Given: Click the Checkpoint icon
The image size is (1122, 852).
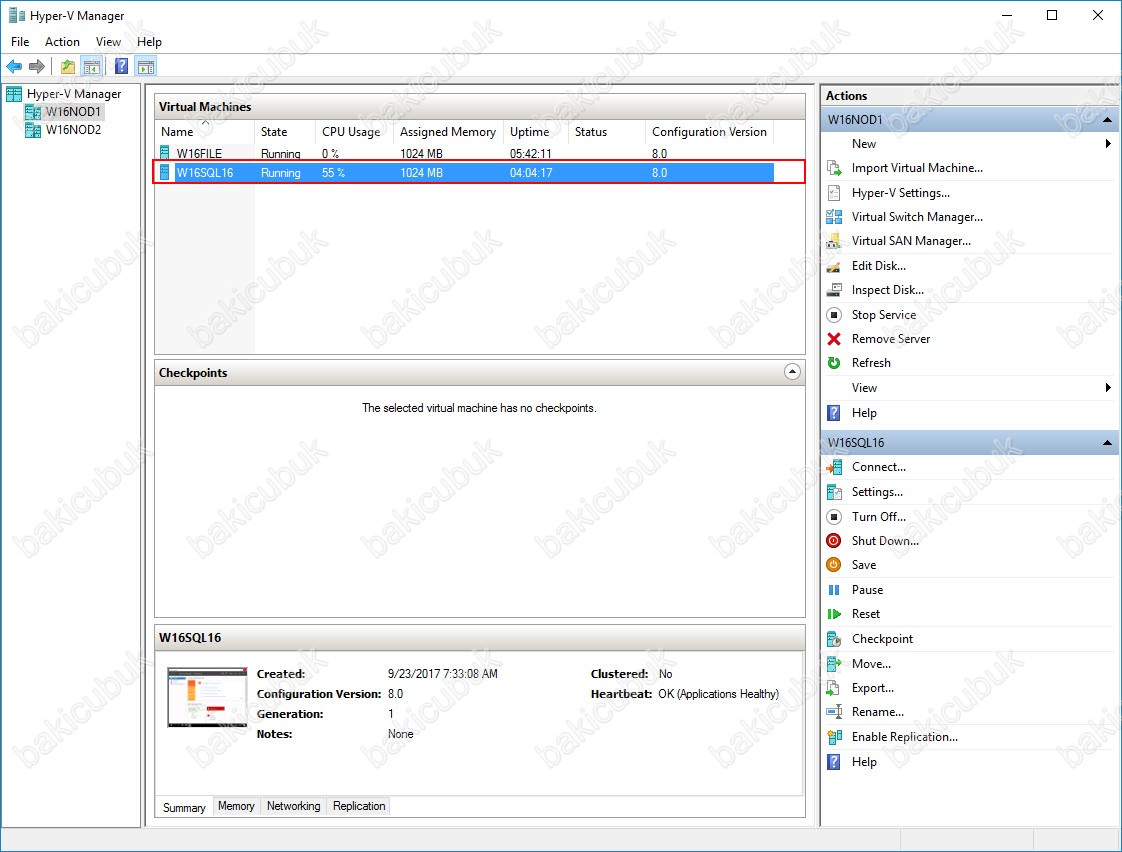Looking at the screenshot, I should [x=834, y=639].
